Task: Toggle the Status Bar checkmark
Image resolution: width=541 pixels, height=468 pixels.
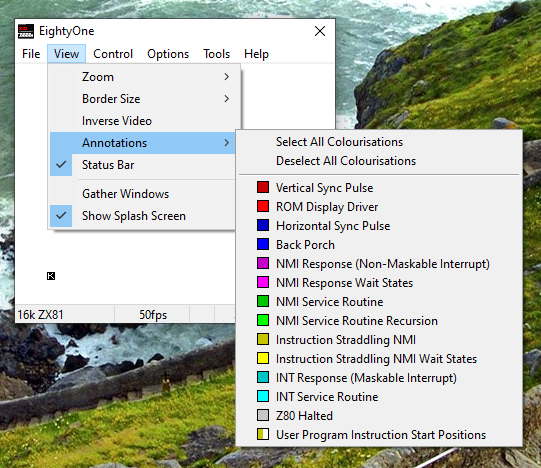Action: (142, 165)
